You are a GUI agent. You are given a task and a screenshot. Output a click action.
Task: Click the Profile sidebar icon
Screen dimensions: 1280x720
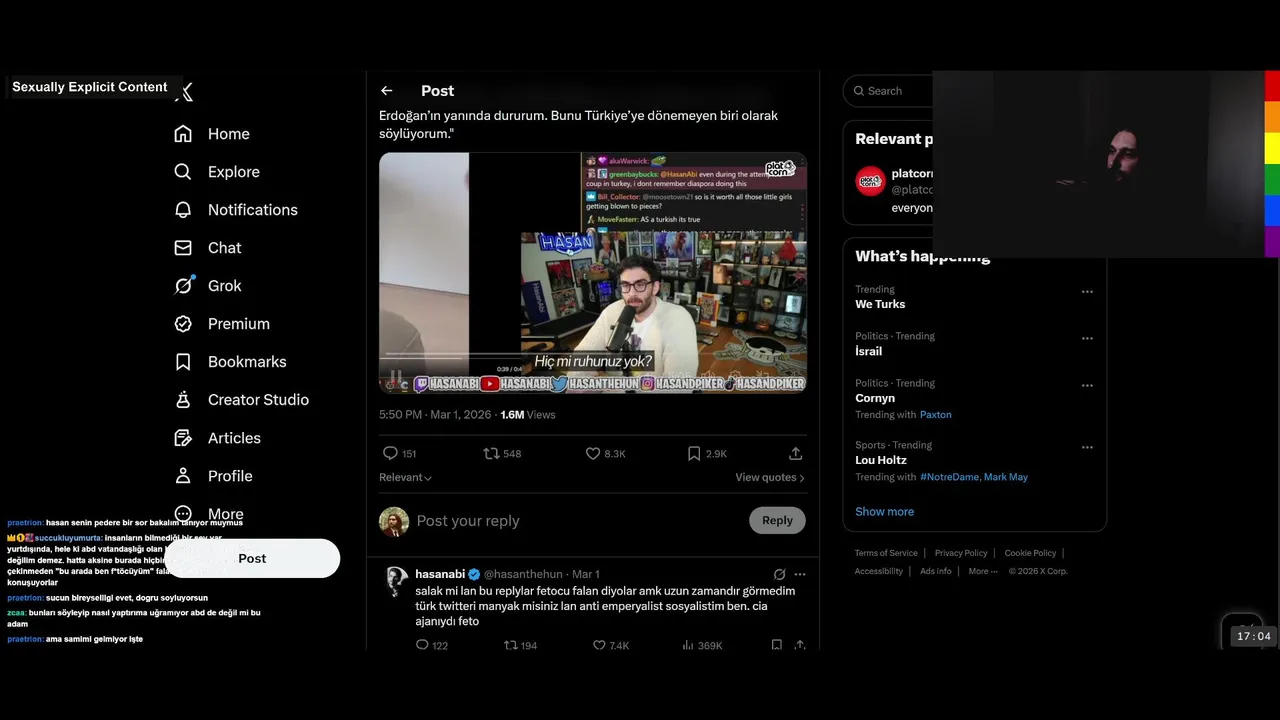(x=183, y=476)
